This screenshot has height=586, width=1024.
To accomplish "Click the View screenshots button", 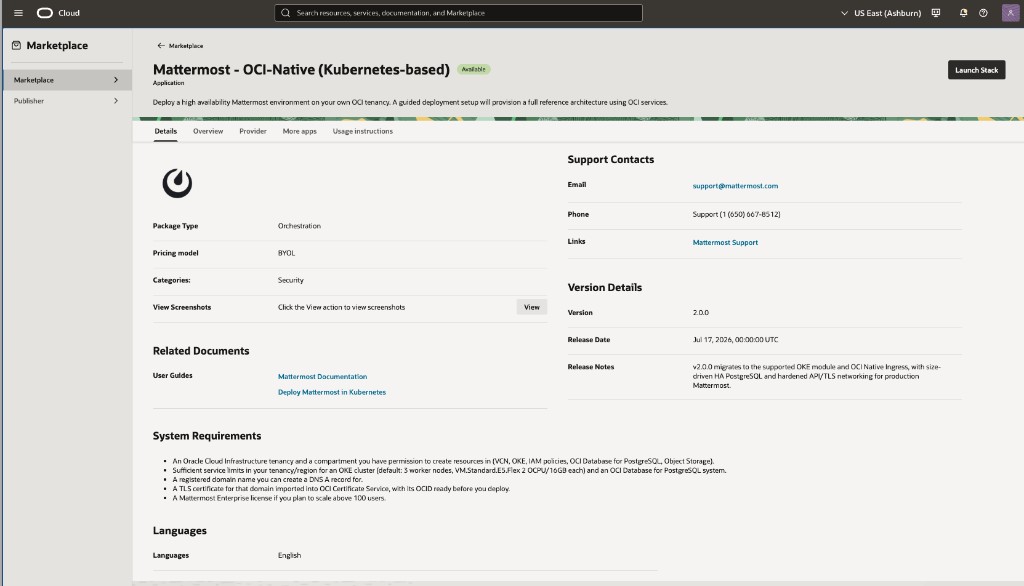I will [x=532, y=307].
